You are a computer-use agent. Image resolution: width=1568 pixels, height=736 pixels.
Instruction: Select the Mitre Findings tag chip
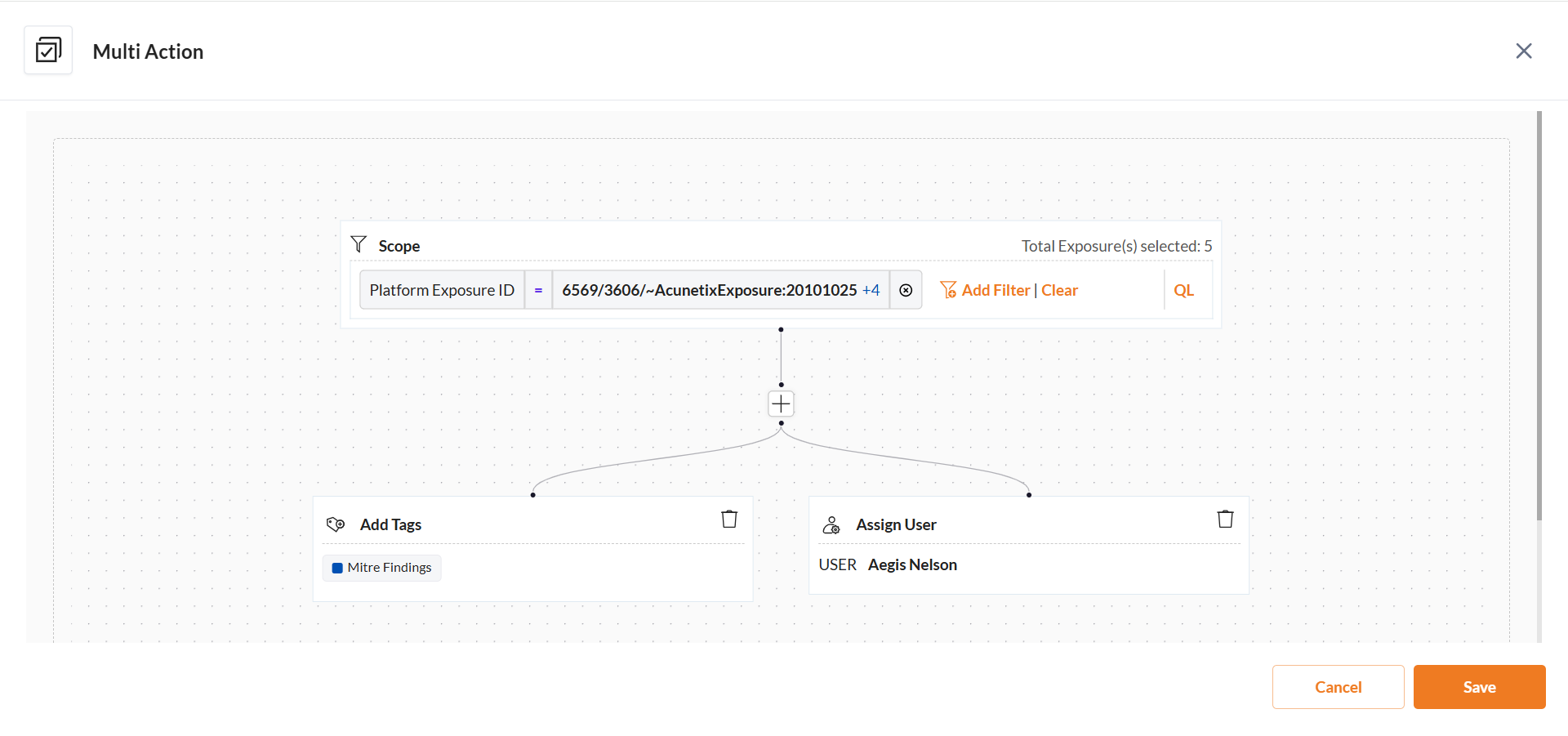(x=382, y=568)
